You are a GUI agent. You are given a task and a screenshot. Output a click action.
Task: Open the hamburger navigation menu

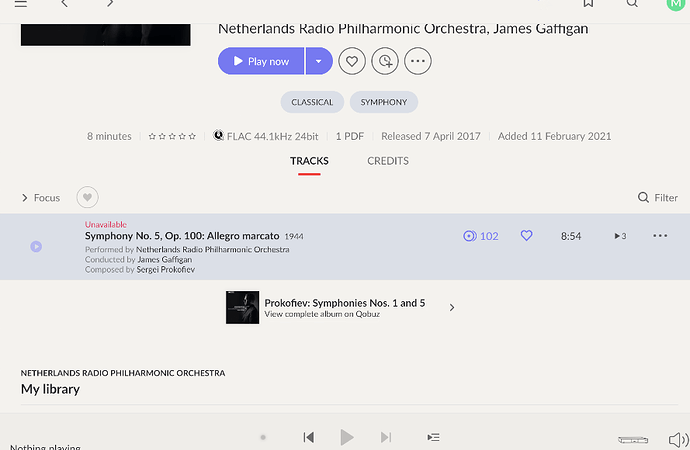(21, 4)
